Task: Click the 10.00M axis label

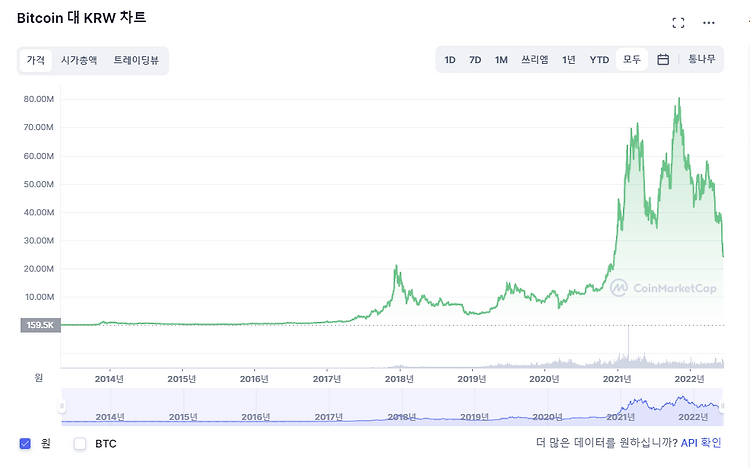Action: (39, 297)
